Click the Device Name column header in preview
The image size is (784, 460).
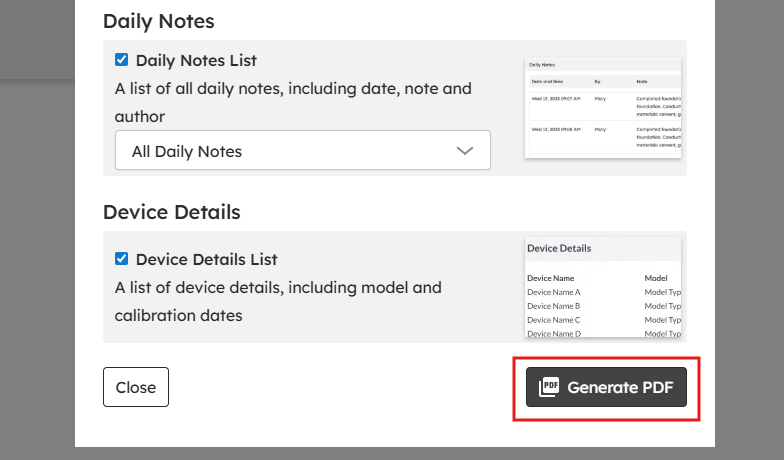(550, 277)
